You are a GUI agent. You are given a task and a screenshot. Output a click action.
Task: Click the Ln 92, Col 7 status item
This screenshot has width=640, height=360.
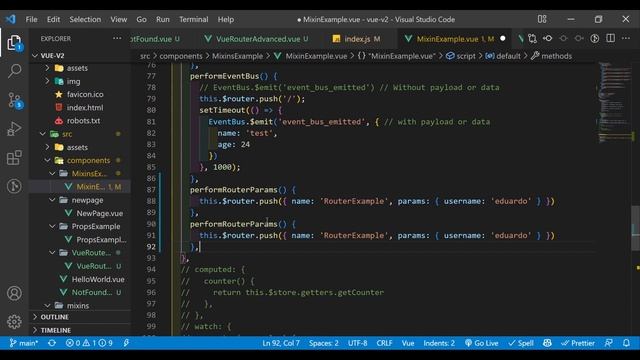pos(281,343)
